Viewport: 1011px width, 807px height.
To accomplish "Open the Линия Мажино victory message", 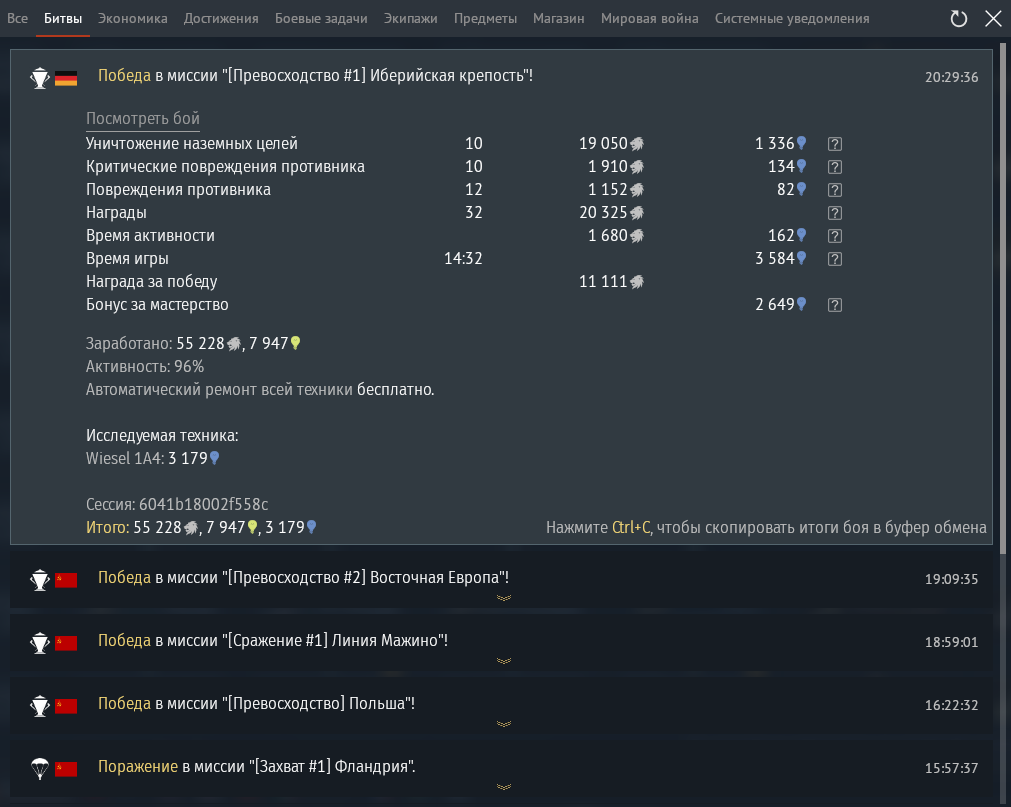I will (x=273, y=641).
